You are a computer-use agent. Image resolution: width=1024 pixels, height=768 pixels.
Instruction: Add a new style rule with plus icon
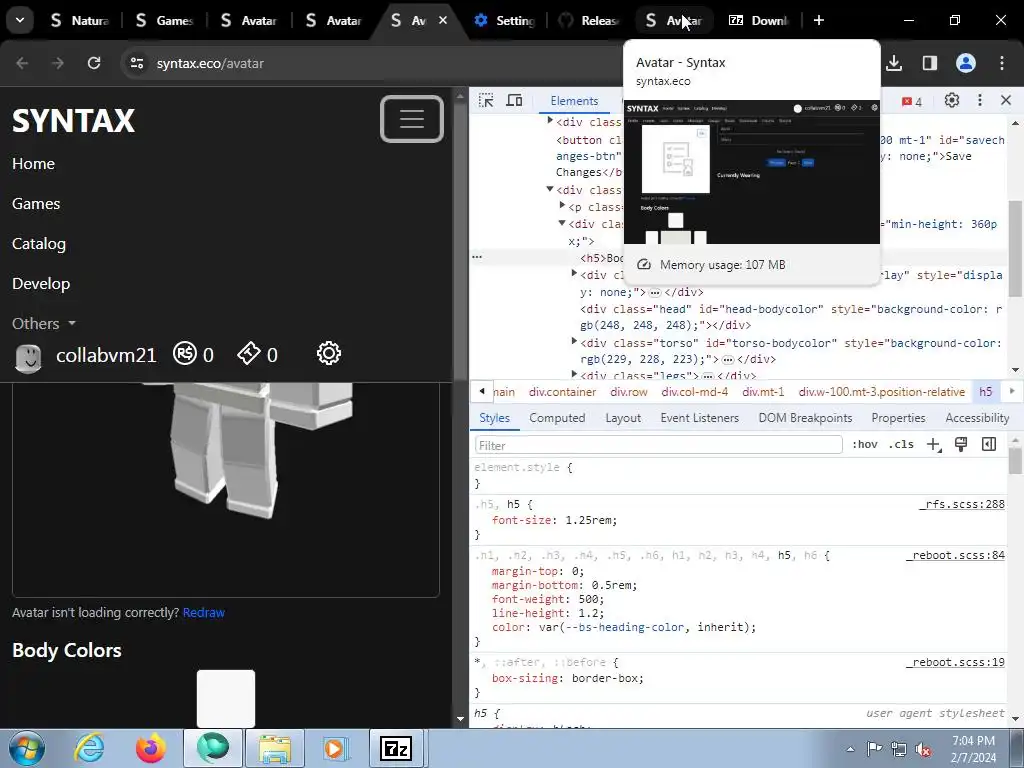point(933,445)
